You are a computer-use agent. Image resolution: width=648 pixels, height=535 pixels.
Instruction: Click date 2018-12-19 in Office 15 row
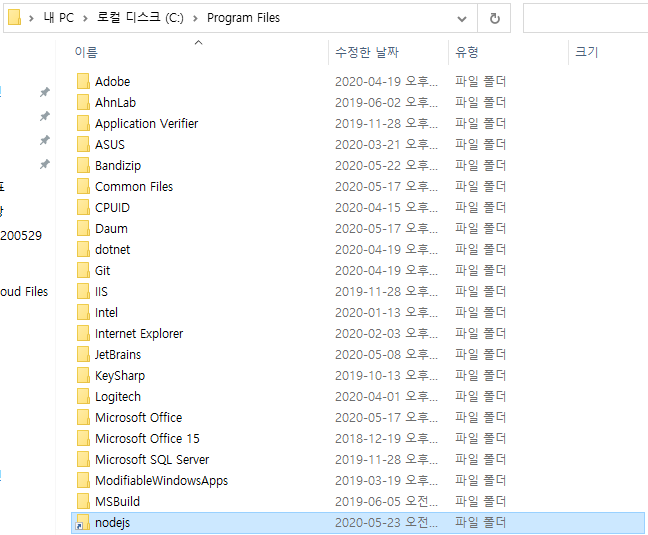(386, 439)
